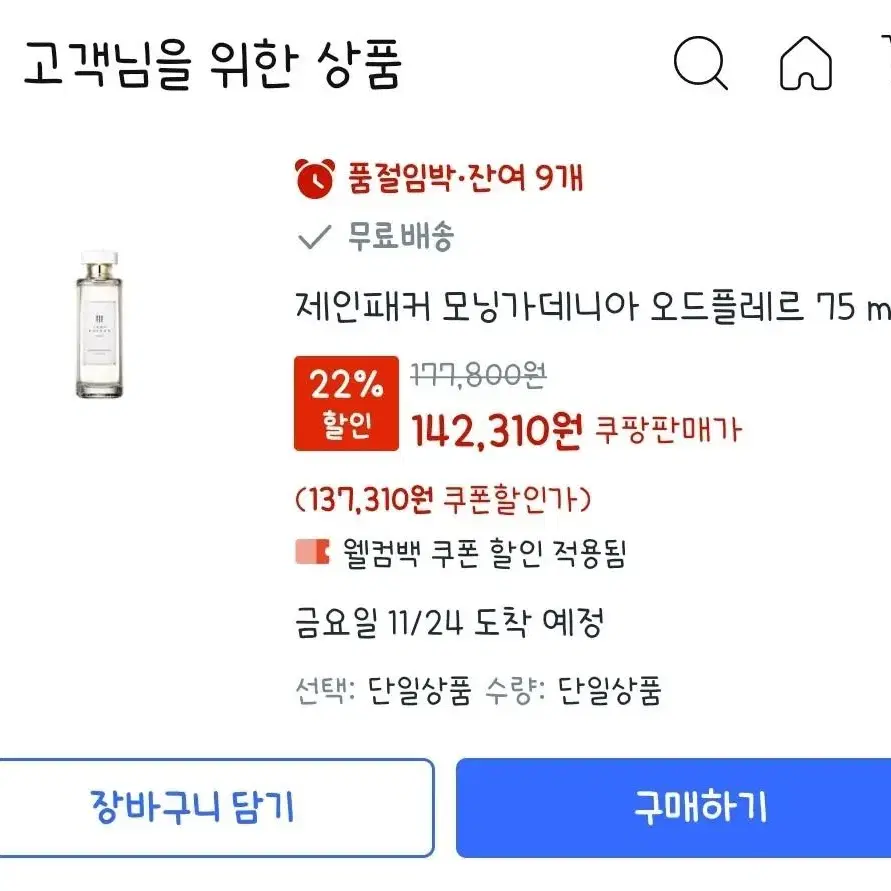
Task: Open search with the magnifying glass icon
Action: [701, 63]
